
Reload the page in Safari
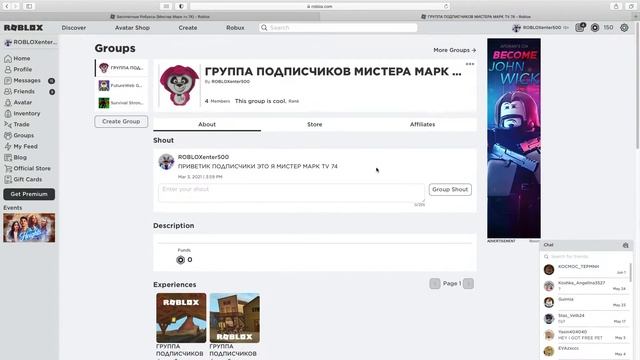point(446,6)
